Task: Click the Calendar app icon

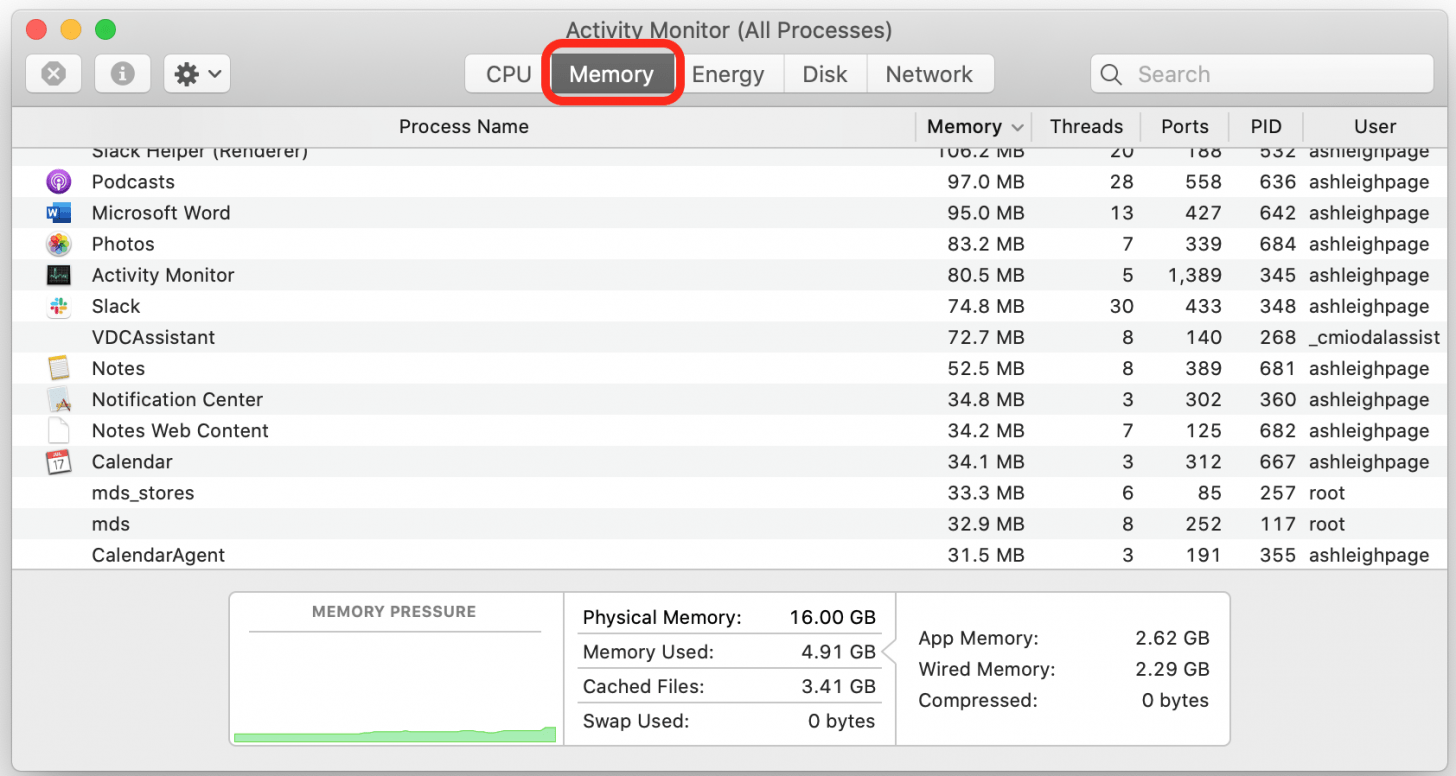Action: click(x=58, y=462)
